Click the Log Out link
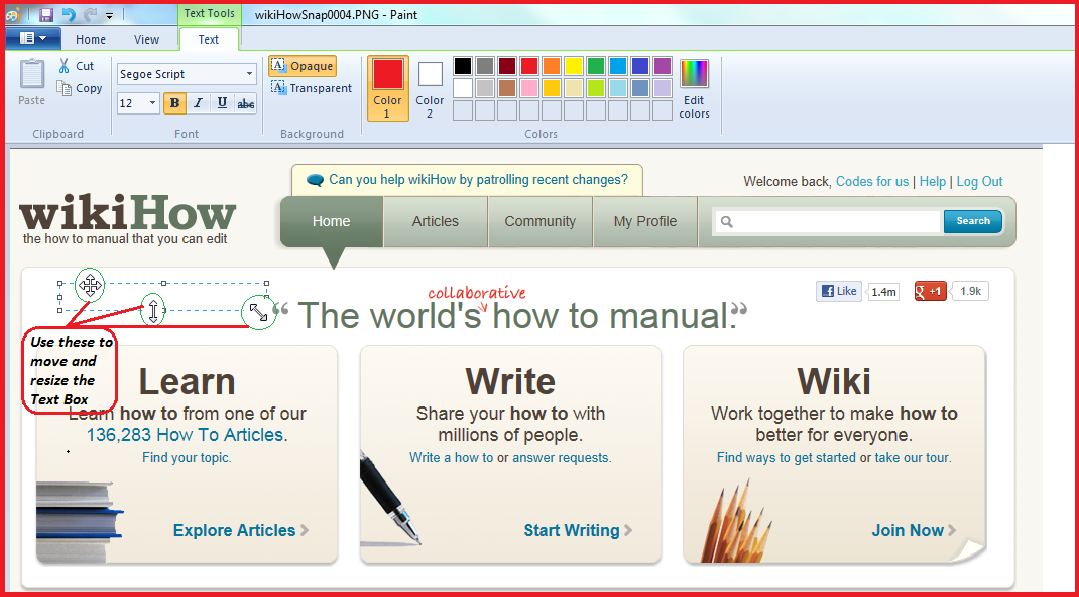 coord(979,182)
